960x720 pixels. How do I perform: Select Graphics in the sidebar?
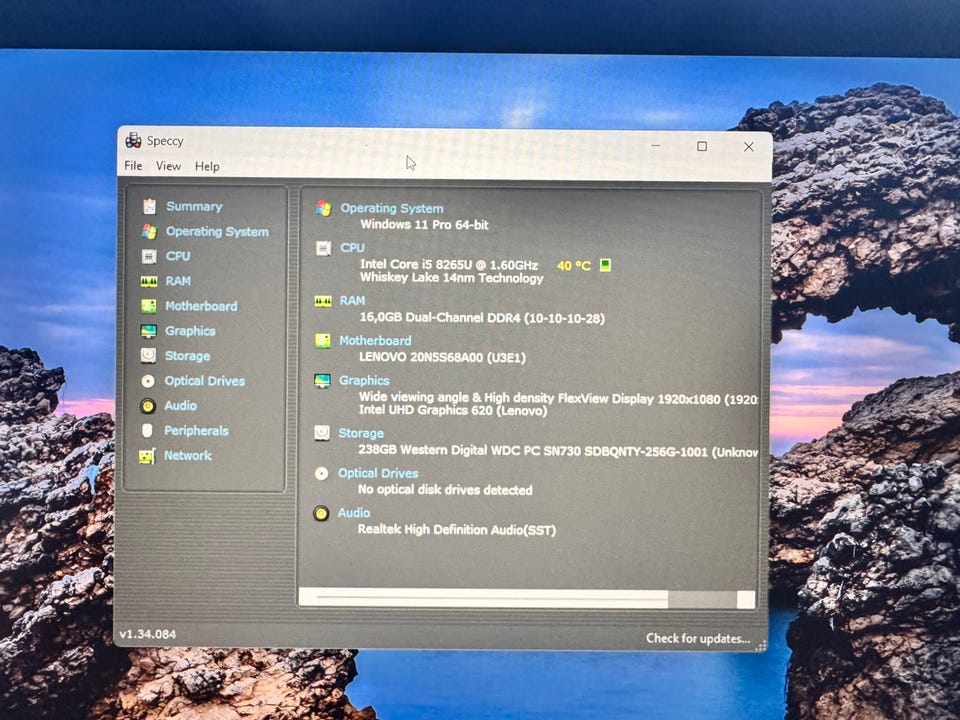[x=190, y=331]
